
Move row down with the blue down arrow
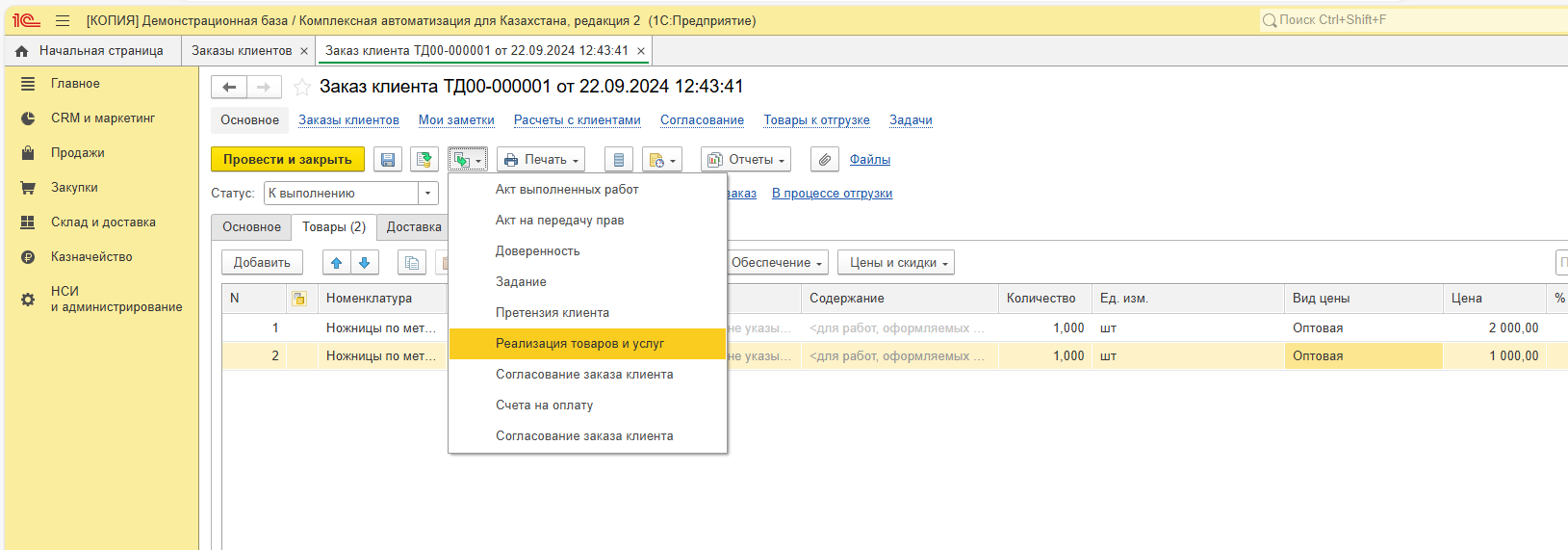364,263
